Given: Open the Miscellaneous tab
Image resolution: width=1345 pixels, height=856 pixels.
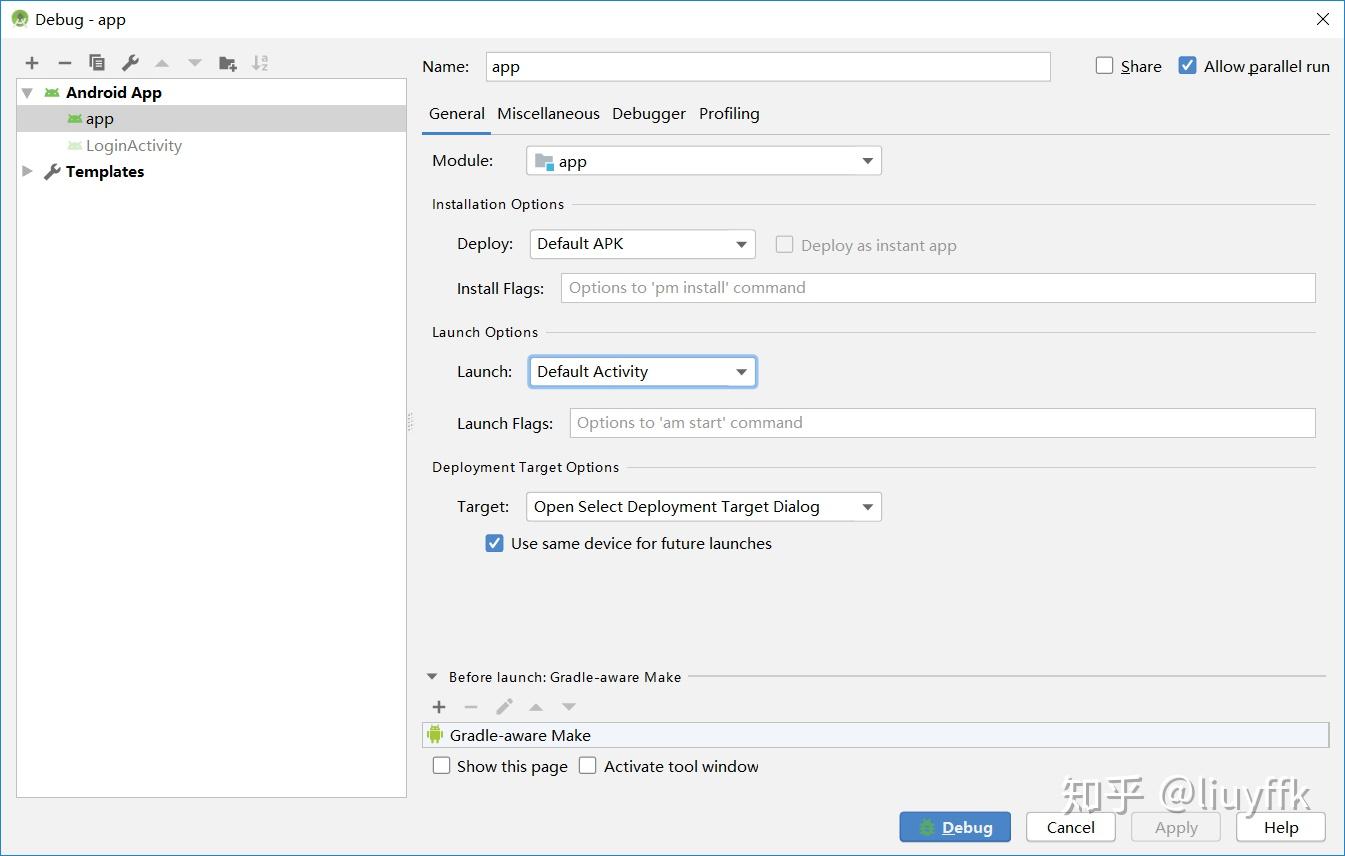Looking at the screenshot, I should pos(548,113).
